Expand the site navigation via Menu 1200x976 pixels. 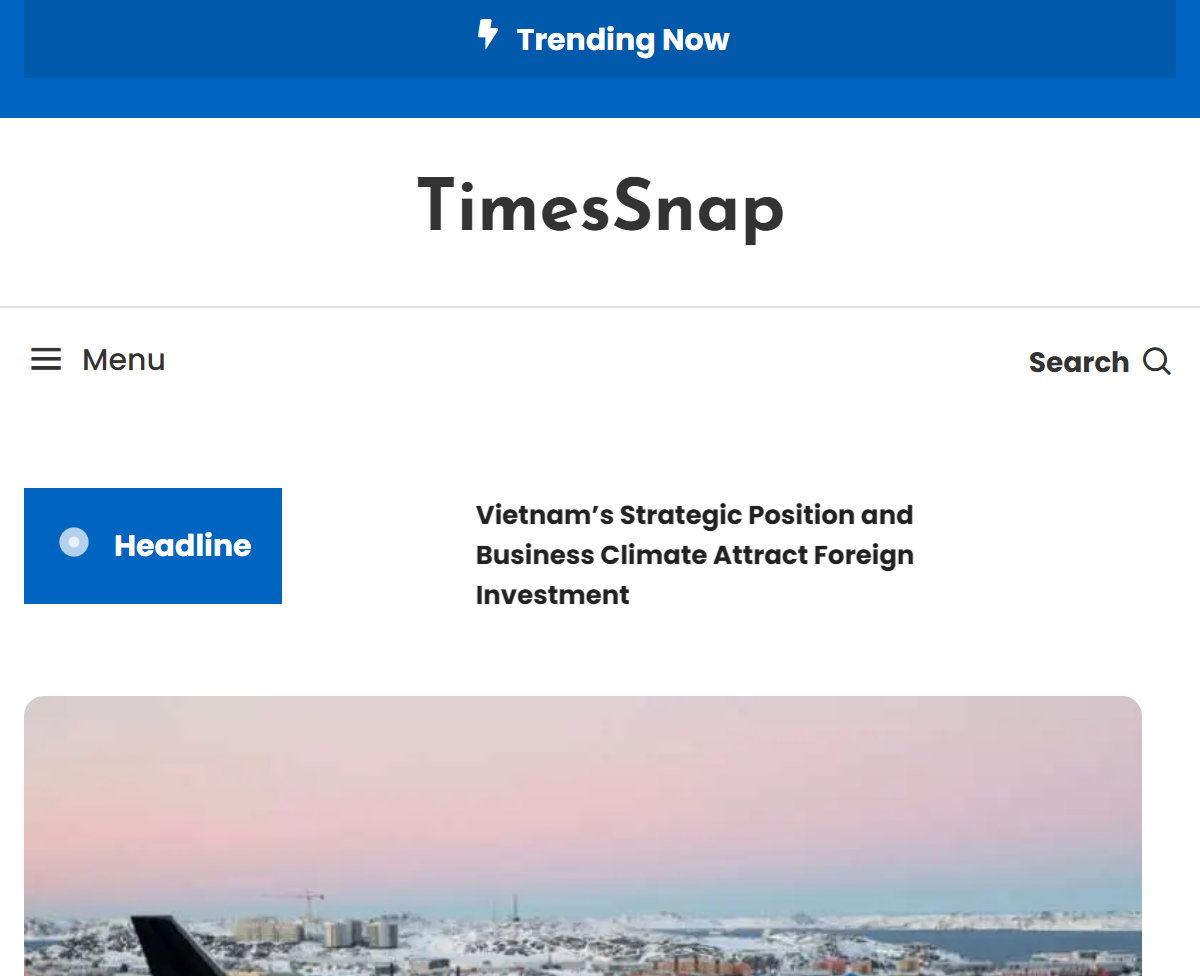[97, 359]
